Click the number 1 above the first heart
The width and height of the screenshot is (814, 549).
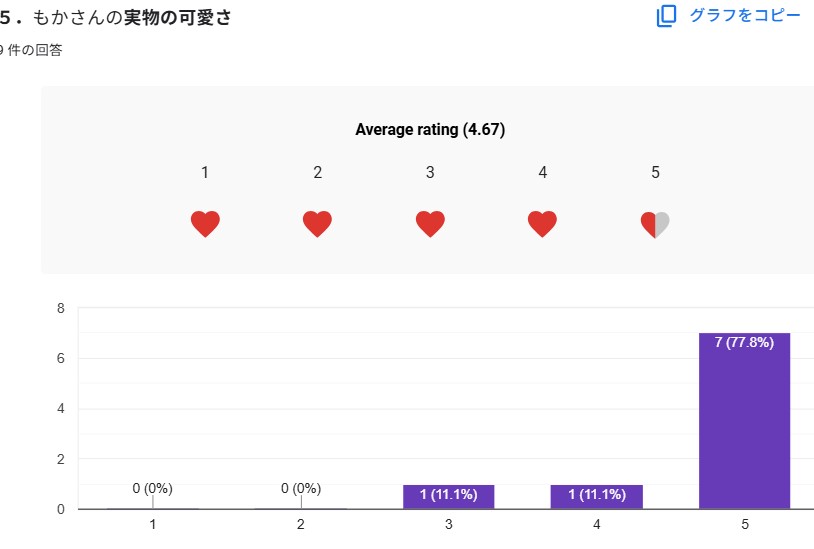(205, 172)
